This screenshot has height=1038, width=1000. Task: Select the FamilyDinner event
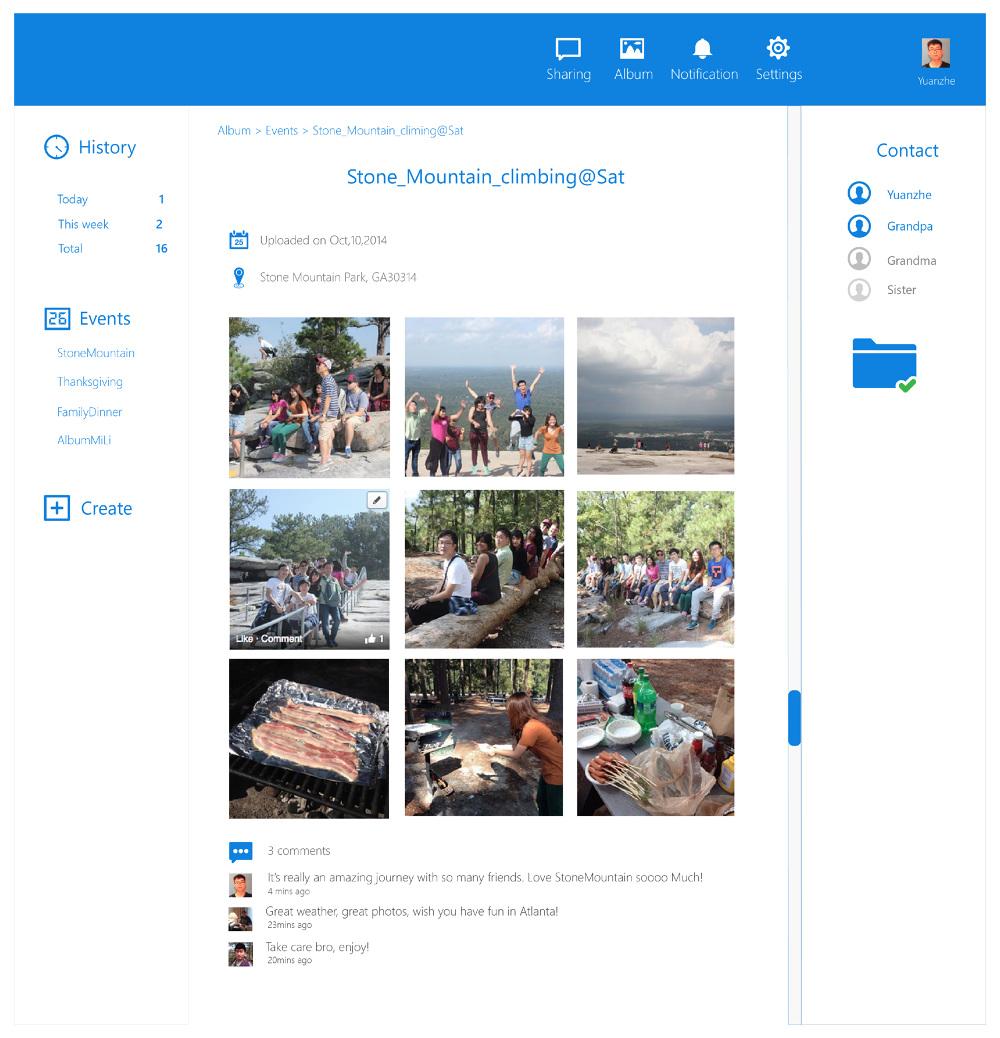[x=90, y=412]
